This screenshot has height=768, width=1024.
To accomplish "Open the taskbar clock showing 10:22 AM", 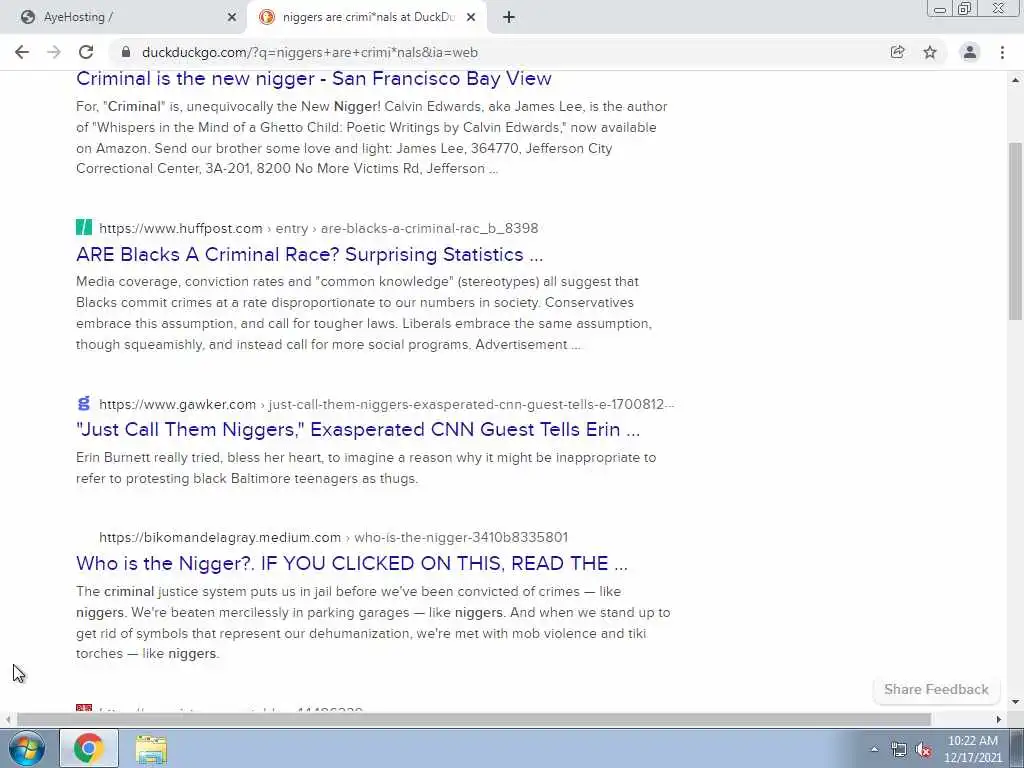I will point(972,749).
